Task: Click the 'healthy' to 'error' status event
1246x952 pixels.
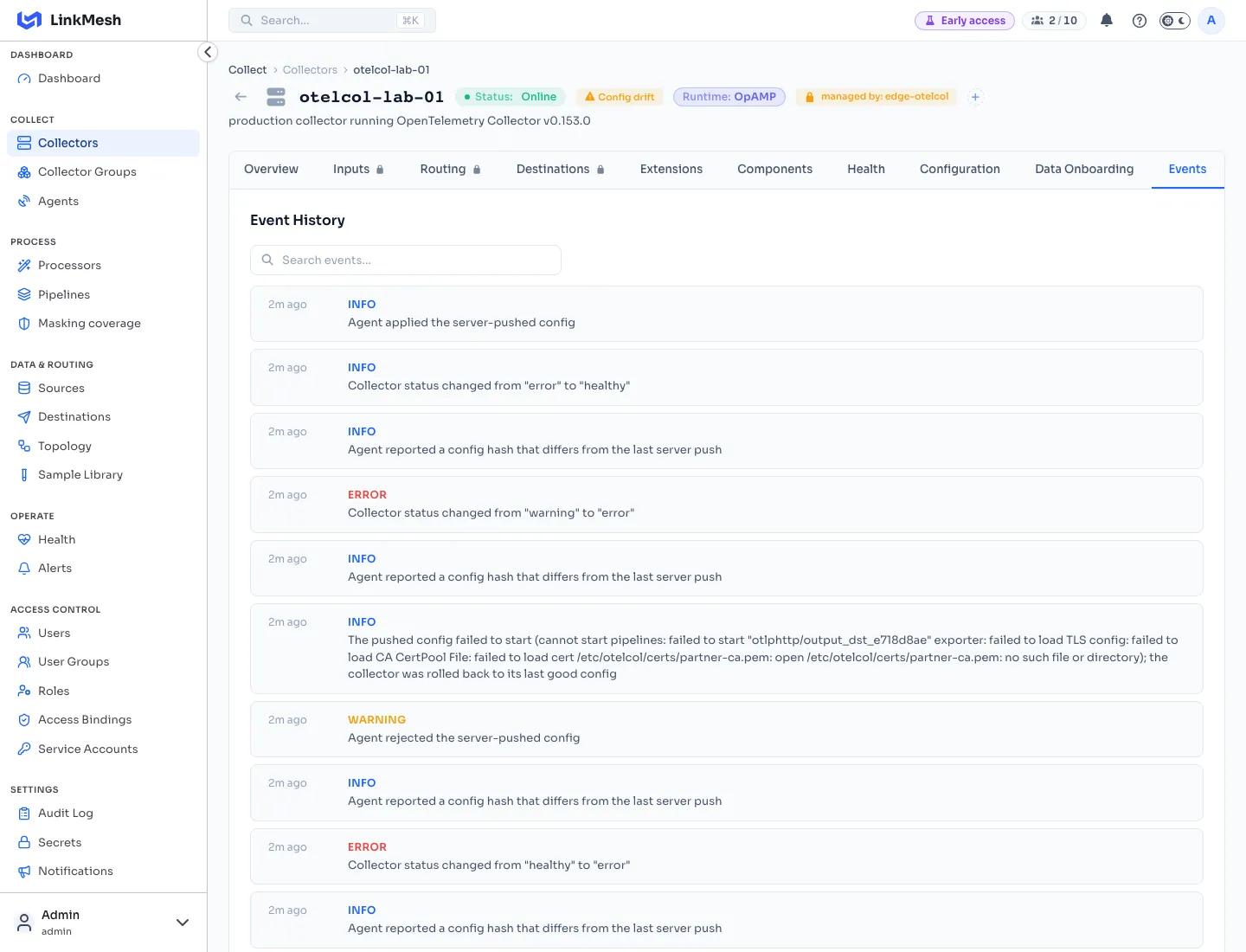Action: point(726,856)
